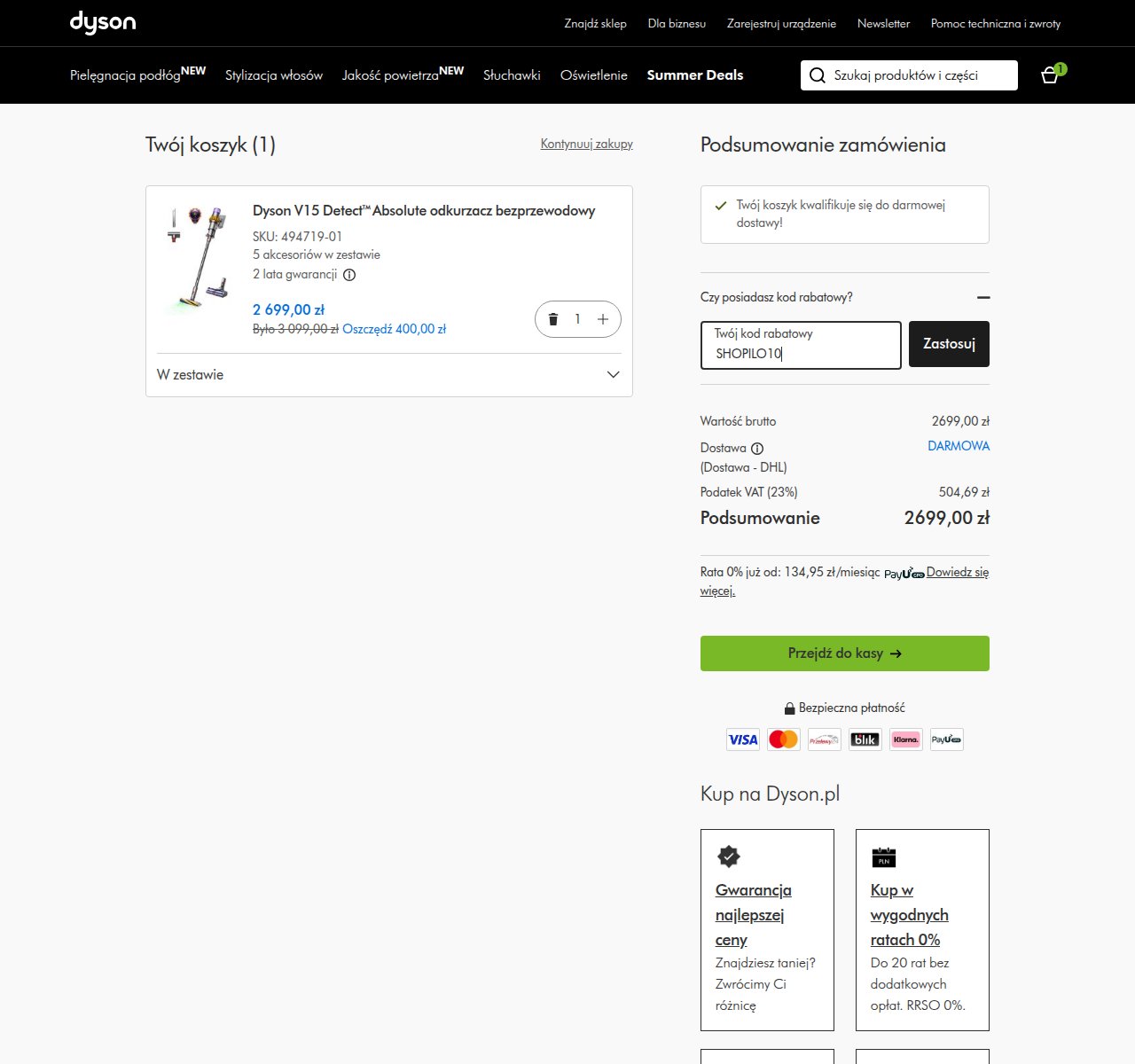Viewport: 1135px width, 1064px height.
Task: Apply discount code with Zastosuj button
Action: [x=949, y=344]
